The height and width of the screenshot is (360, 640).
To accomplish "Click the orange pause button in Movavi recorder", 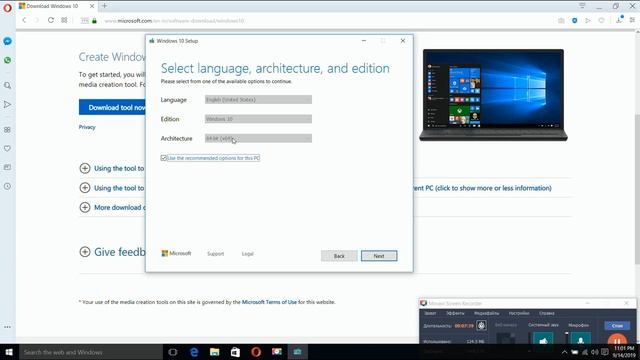I will (617, 340).
